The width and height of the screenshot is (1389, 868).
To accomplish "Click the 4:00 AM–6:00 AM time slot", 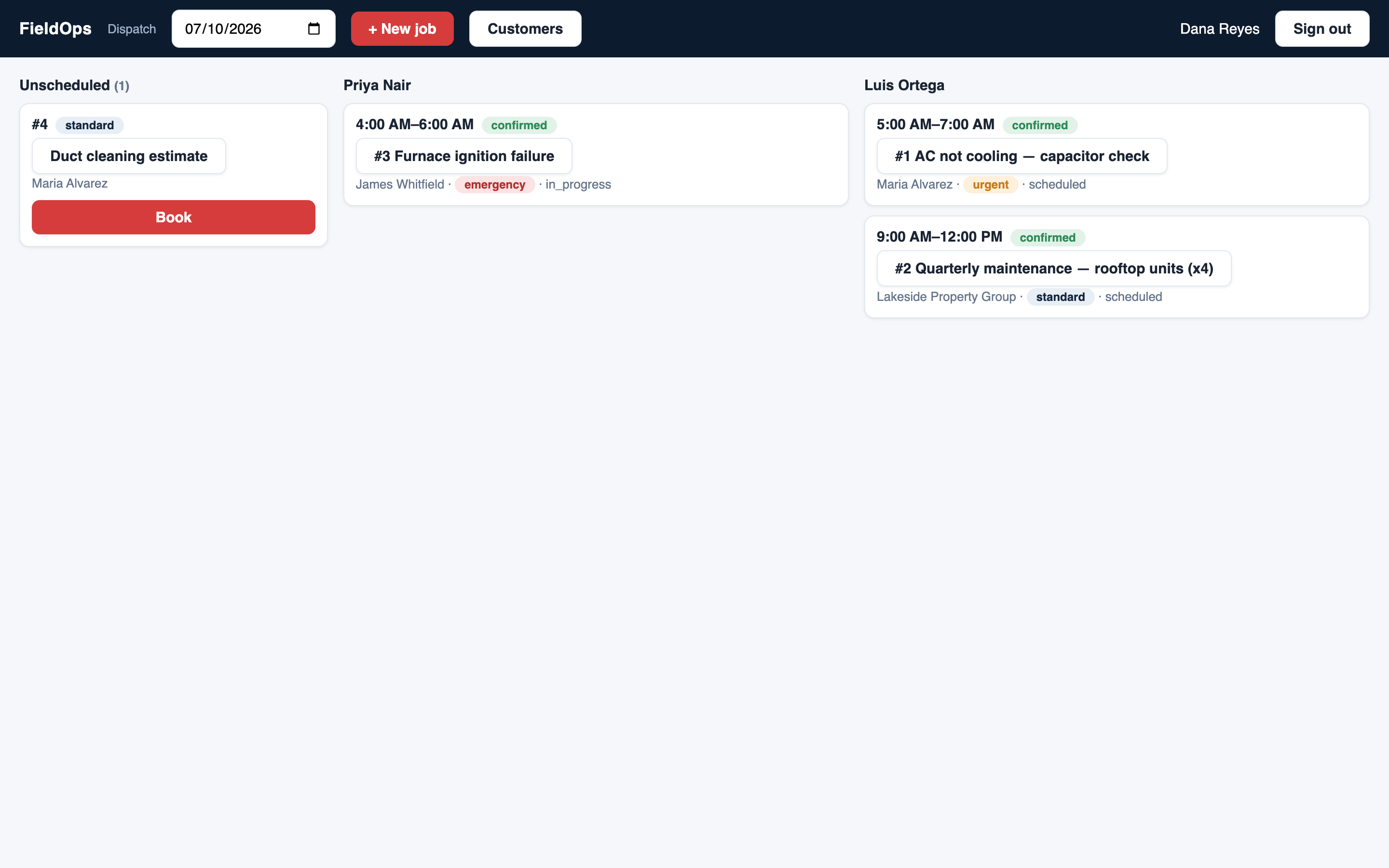I will tap(414, 124).
